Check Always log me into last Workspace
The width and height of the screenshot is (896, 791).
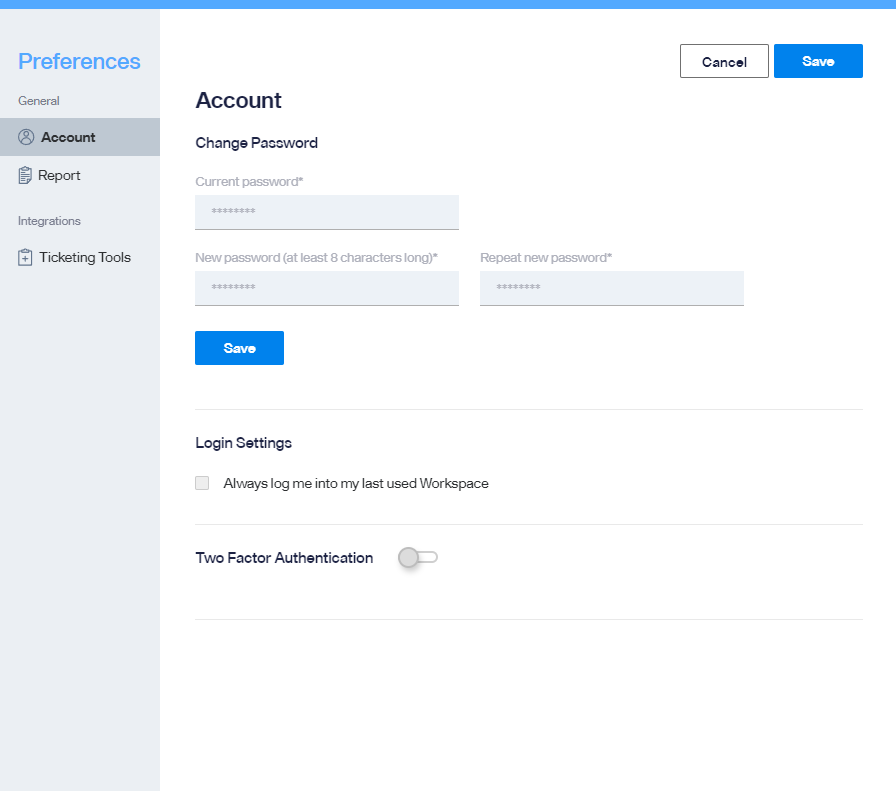tap(202, 483)
